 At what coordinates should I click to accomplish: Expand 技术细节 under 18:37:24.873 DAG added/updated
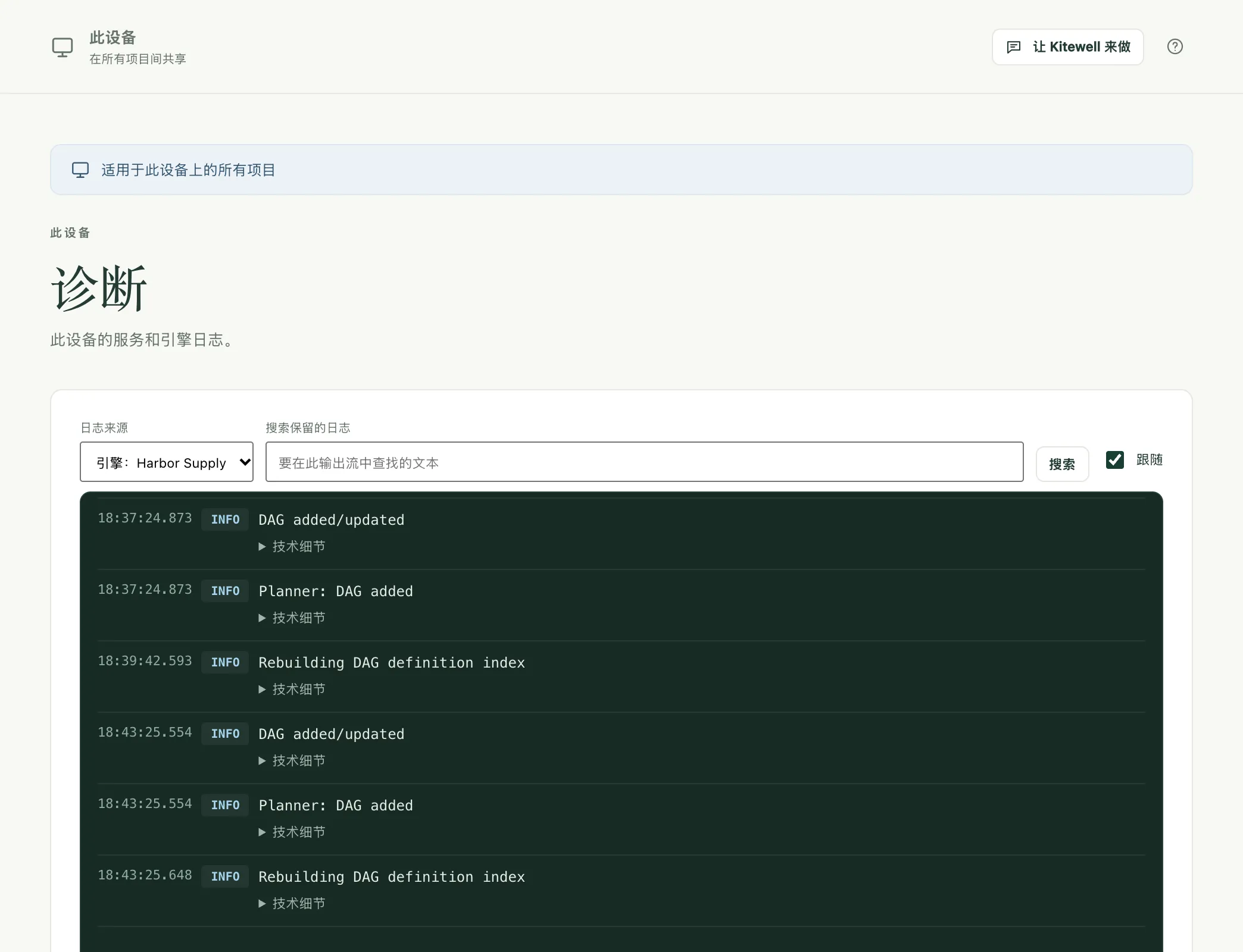[292, 546]
